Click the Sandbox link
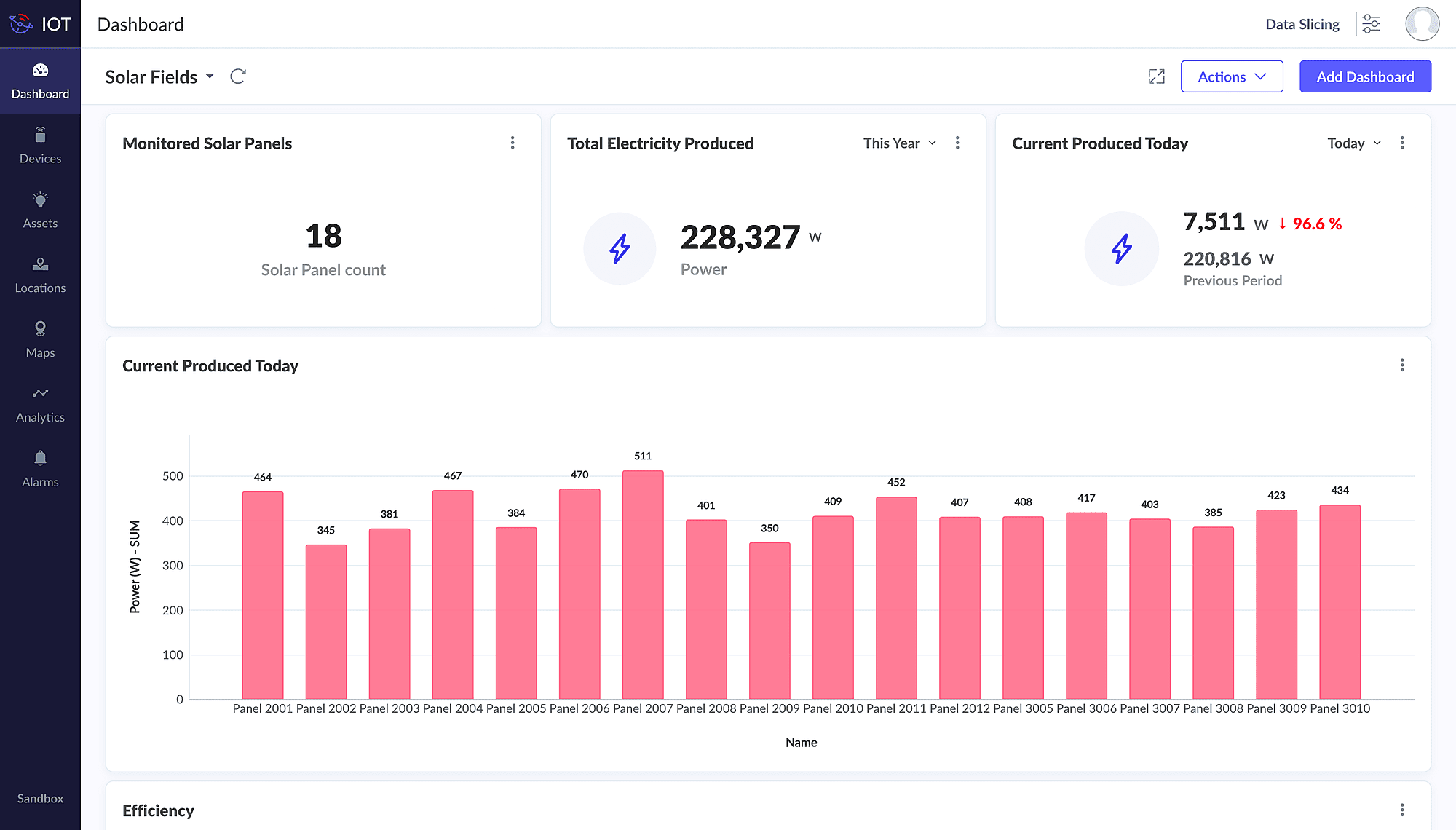 click(40, 798)
